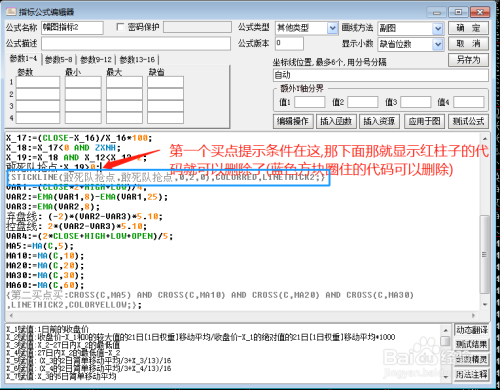Minimize the formula editor window
500x390 pixels.
coord(437,12)
